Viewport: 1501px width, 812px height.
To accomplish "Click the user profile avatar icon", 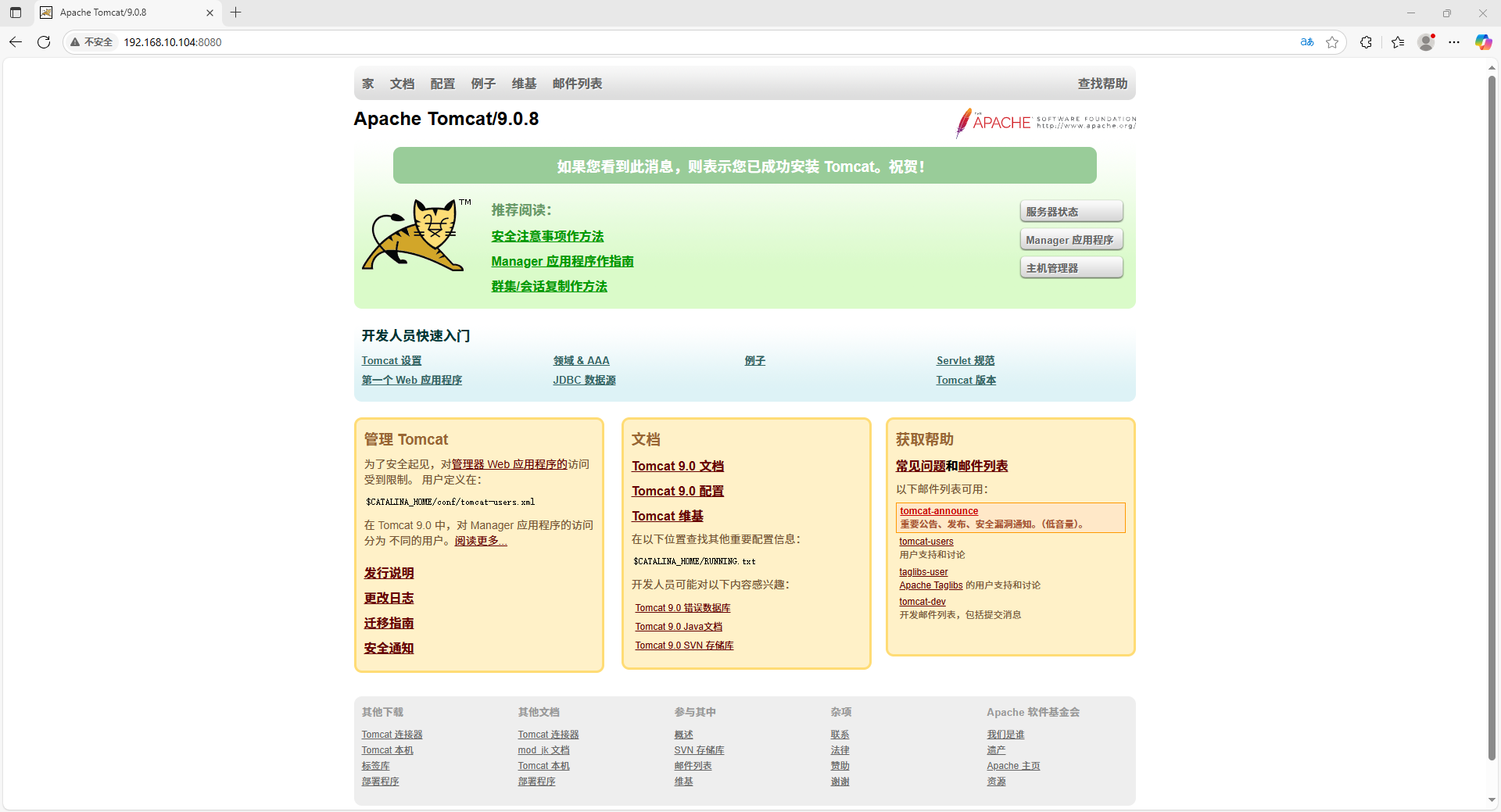I will [x=1426, y=42].
